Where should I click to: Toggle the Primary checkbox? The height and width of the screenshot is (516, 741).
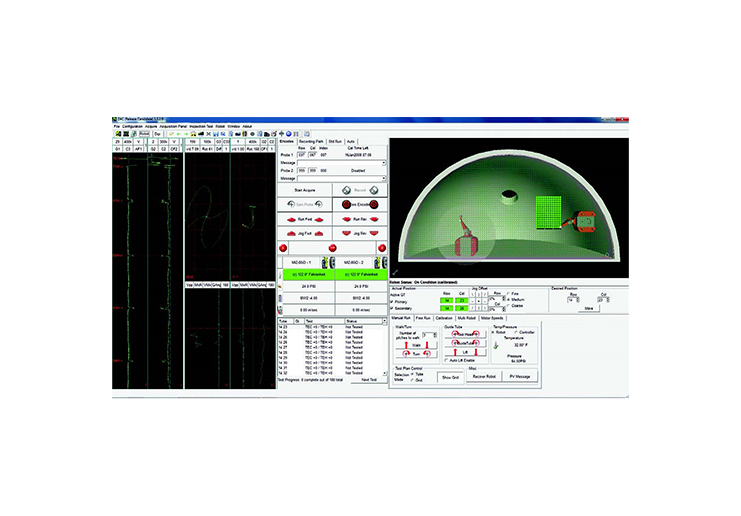(392, 302)
